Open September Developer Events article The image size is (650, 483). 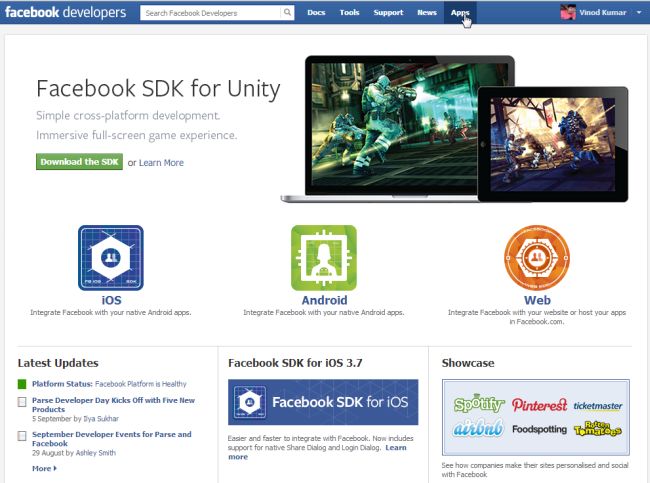[x=112, y=439]
